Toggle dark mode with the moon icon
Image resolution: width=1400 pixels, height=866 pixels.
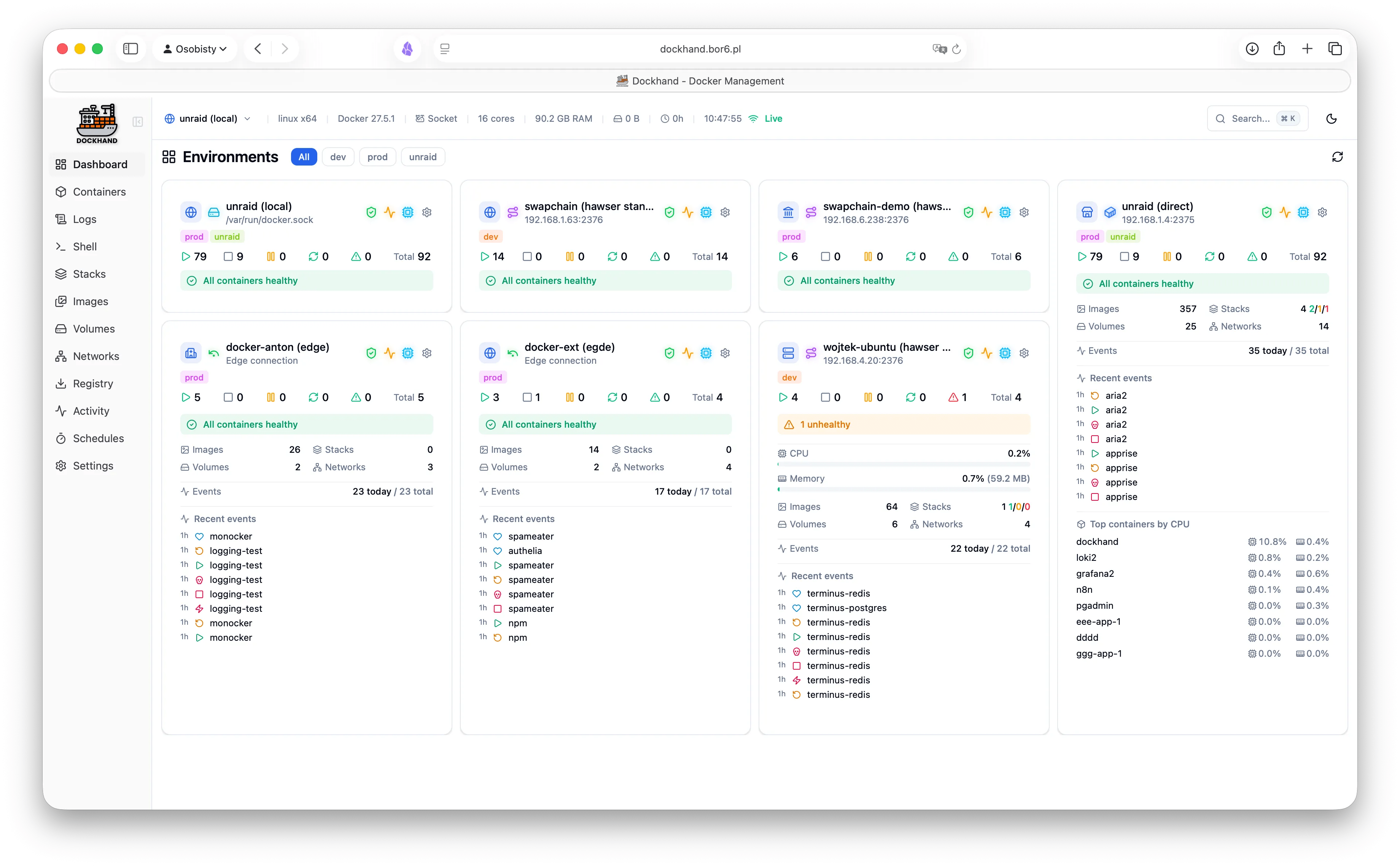[x=1331, y=119]
